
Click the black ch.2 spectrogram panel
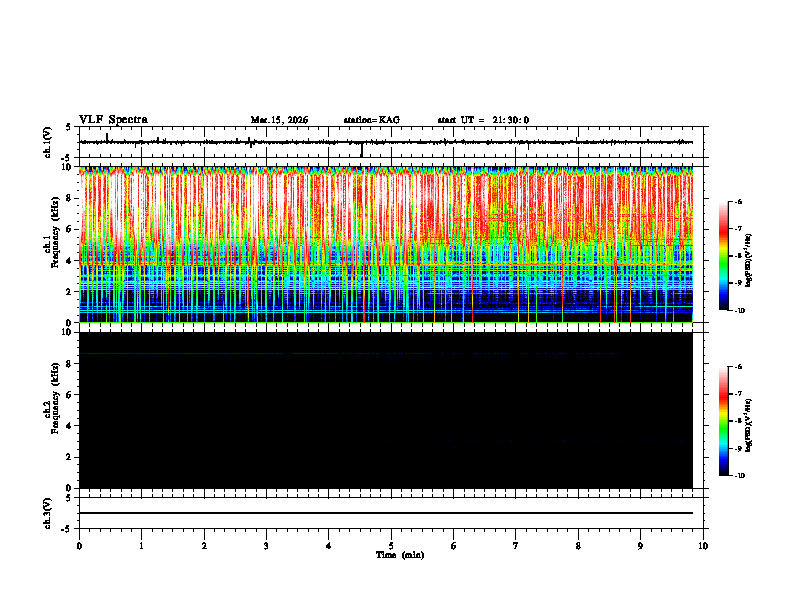pos(386,410)
